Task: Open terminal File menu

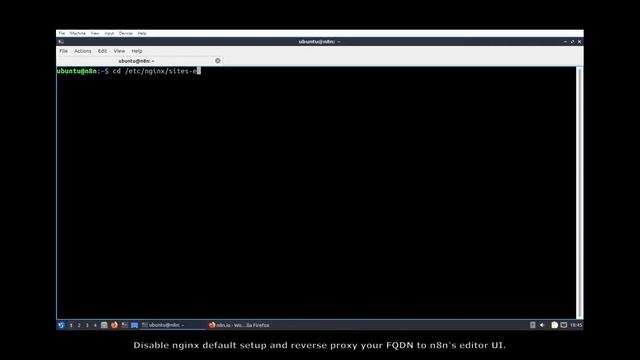Action: pos(63,51)
